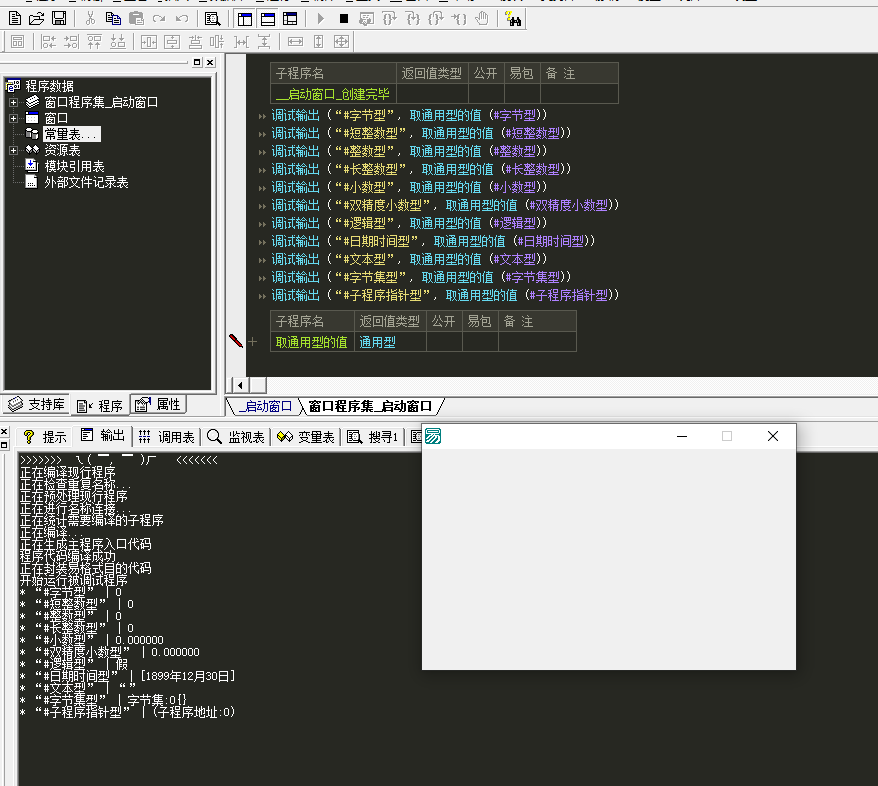This screenshot has height=786, width=878.
Task: Expand the 取通用型的值 subroutine with the plus sign
Action: click(253, 341)
